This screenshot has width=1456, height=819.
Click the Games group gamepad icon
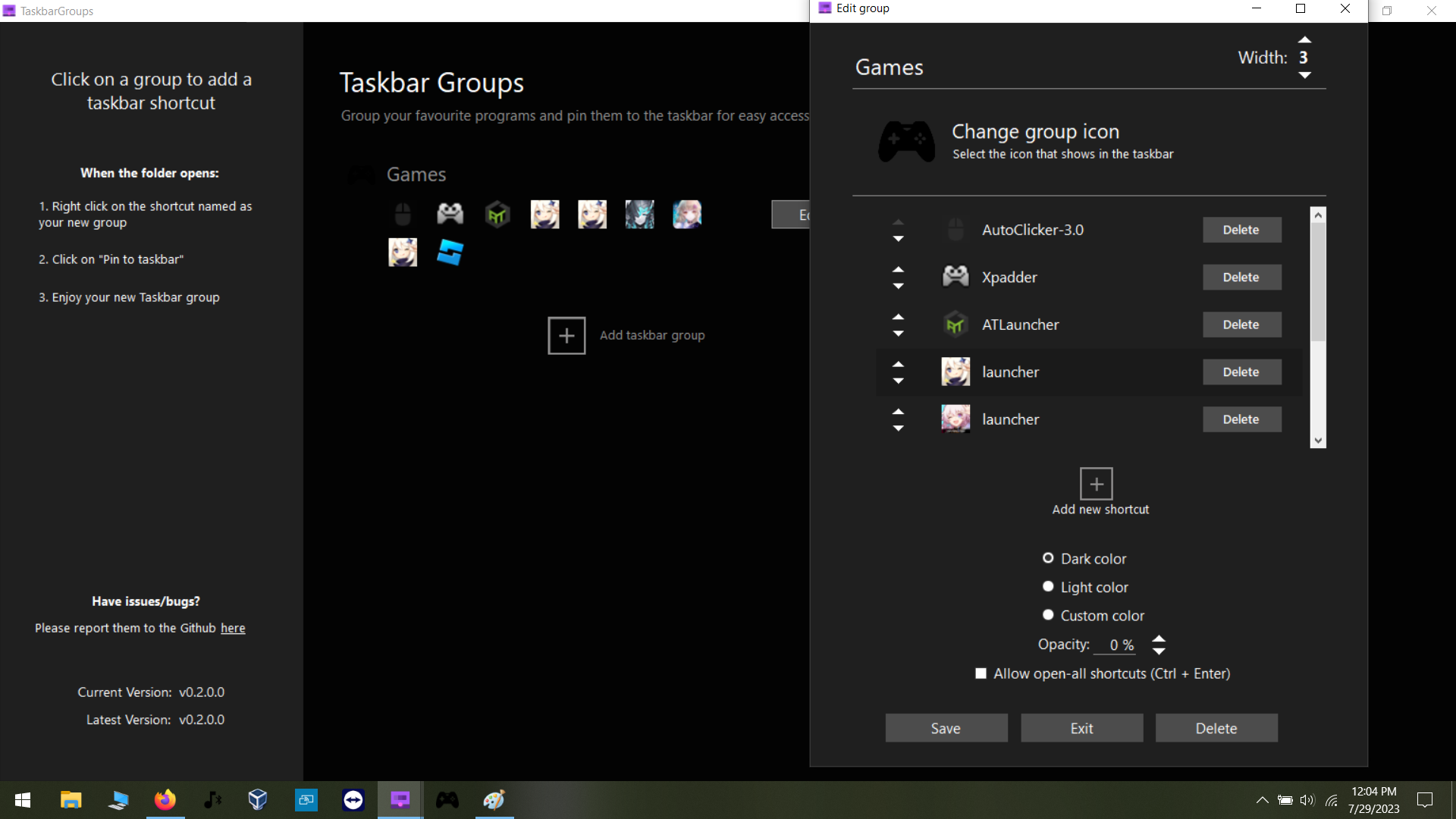(361, 174)
